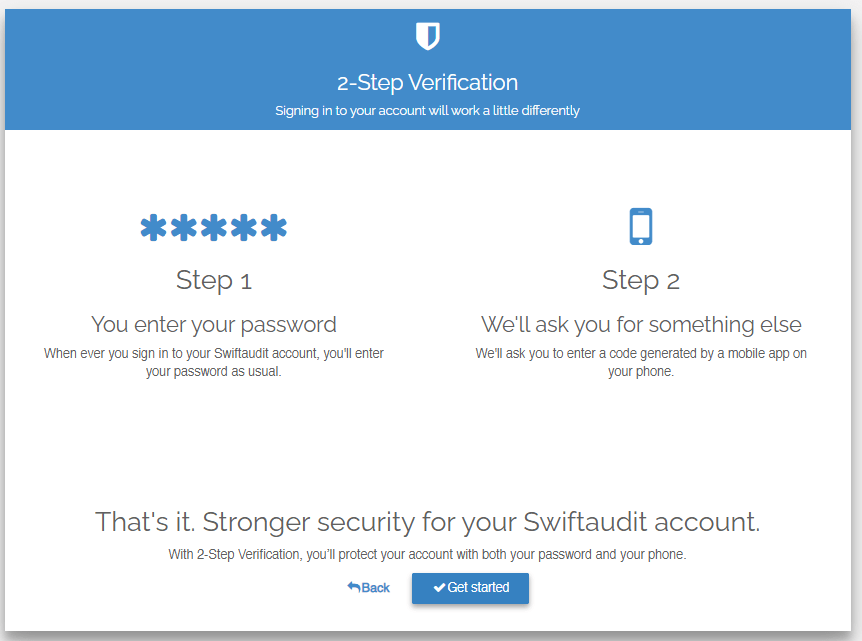
Task: Click the "With 2-Step Verification" sentence
Action: [x=427, y=554]
